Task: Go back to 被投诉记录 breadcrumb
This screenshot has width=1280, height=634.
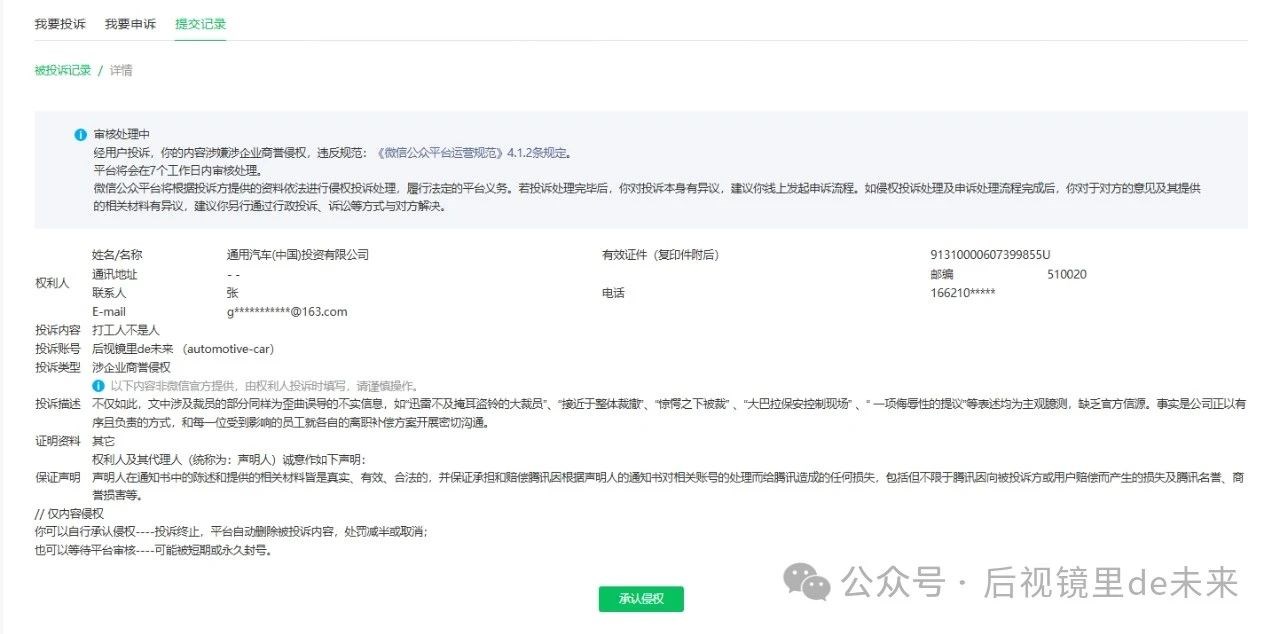Action: pyautogui.click(x=62, y=70)
